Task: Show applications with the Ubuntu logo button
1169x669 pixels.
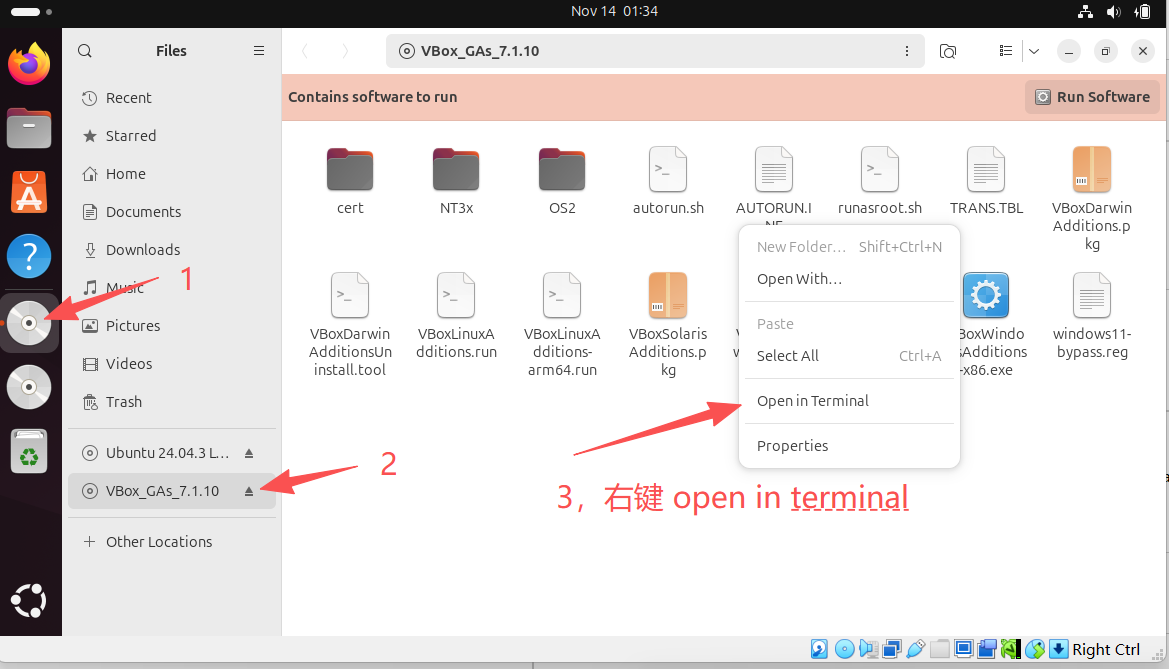Action: point(29,600)
